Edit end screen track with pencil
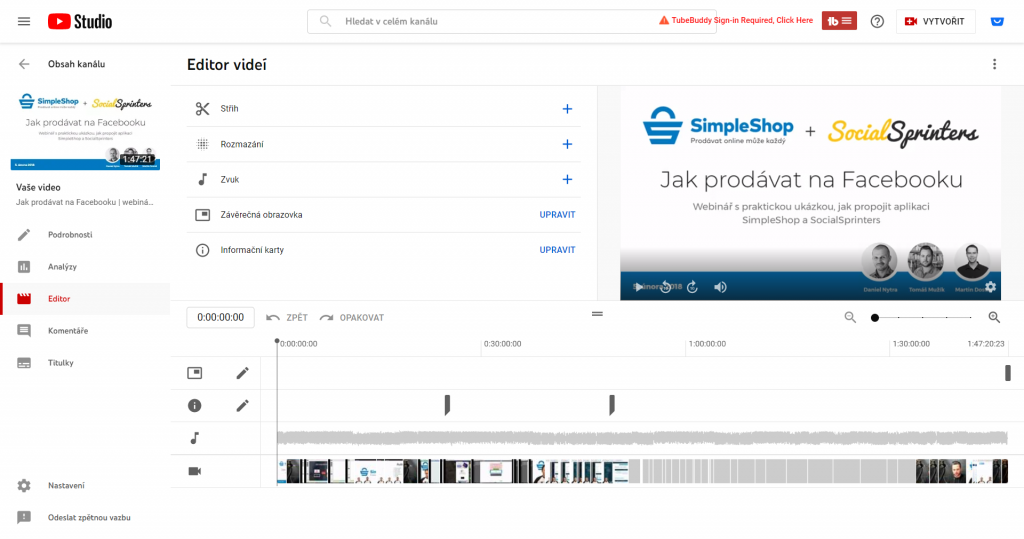The height and width of the screenshot is (539, 1024). [242, 373]
